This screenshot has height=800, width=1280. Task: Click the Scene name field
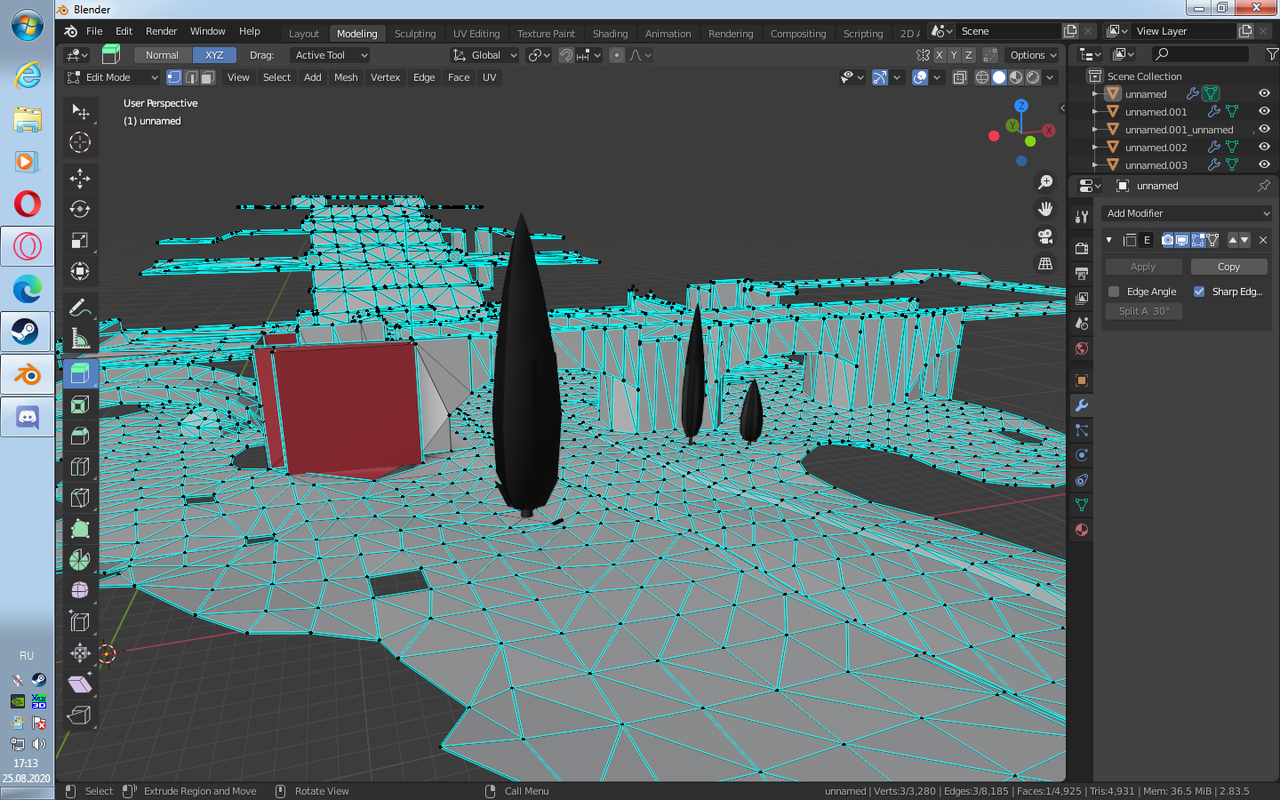1008,31
